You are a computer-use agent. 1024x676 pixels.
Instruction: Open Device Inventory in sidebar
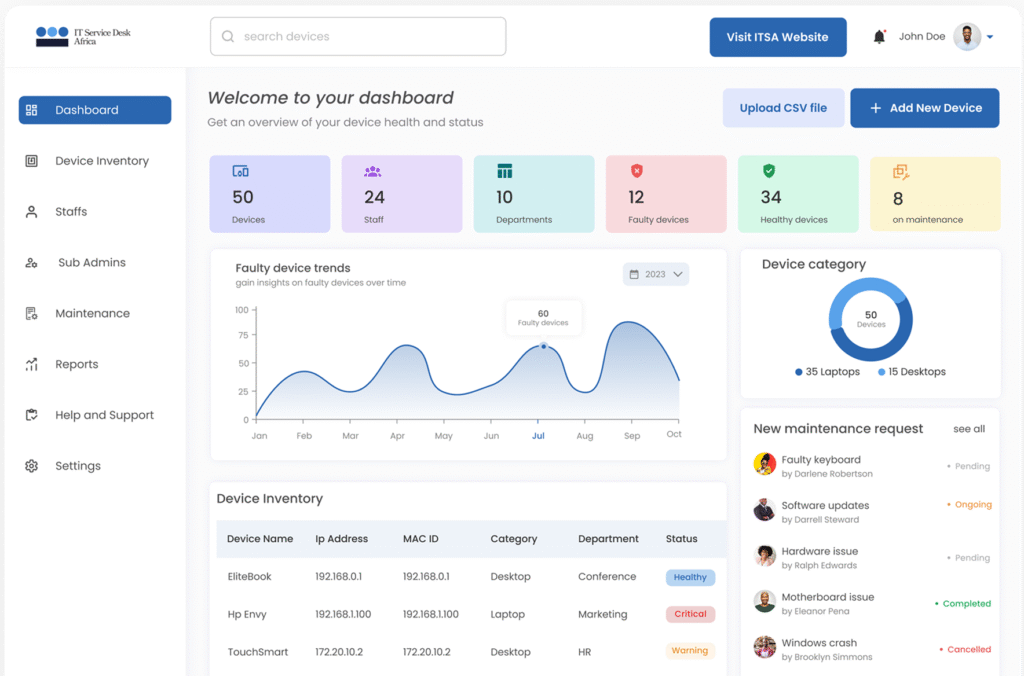coord(101,161)
